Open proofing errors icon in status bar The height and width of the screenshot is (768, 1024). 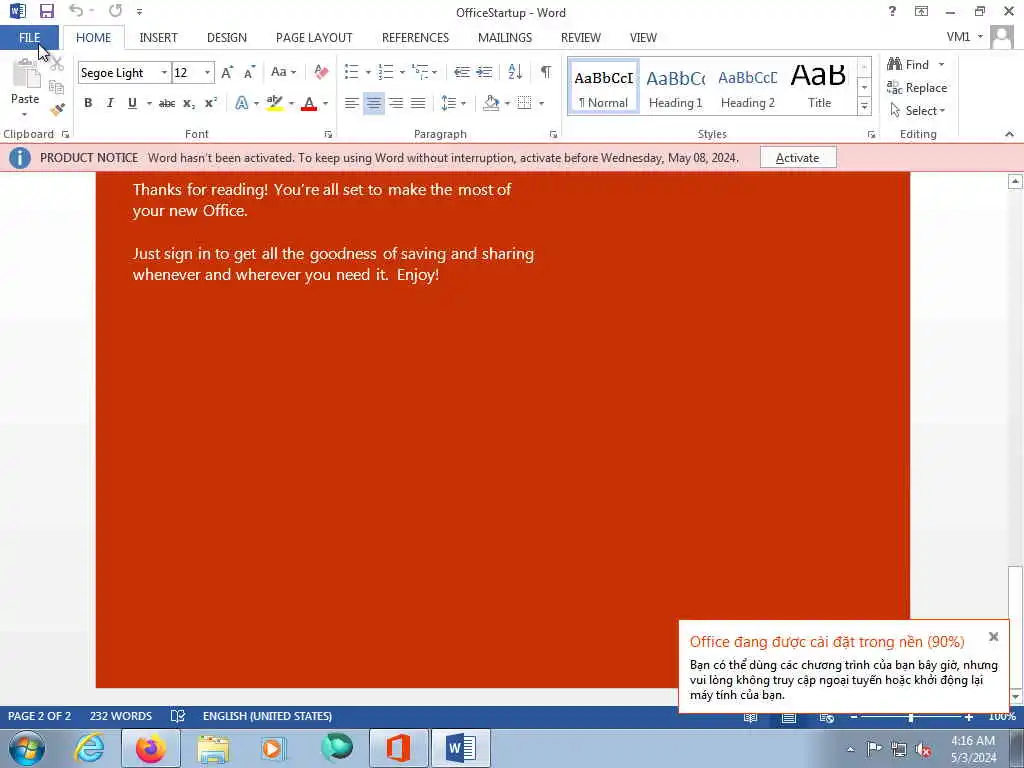pyautogui.click(x=178, y=716)
